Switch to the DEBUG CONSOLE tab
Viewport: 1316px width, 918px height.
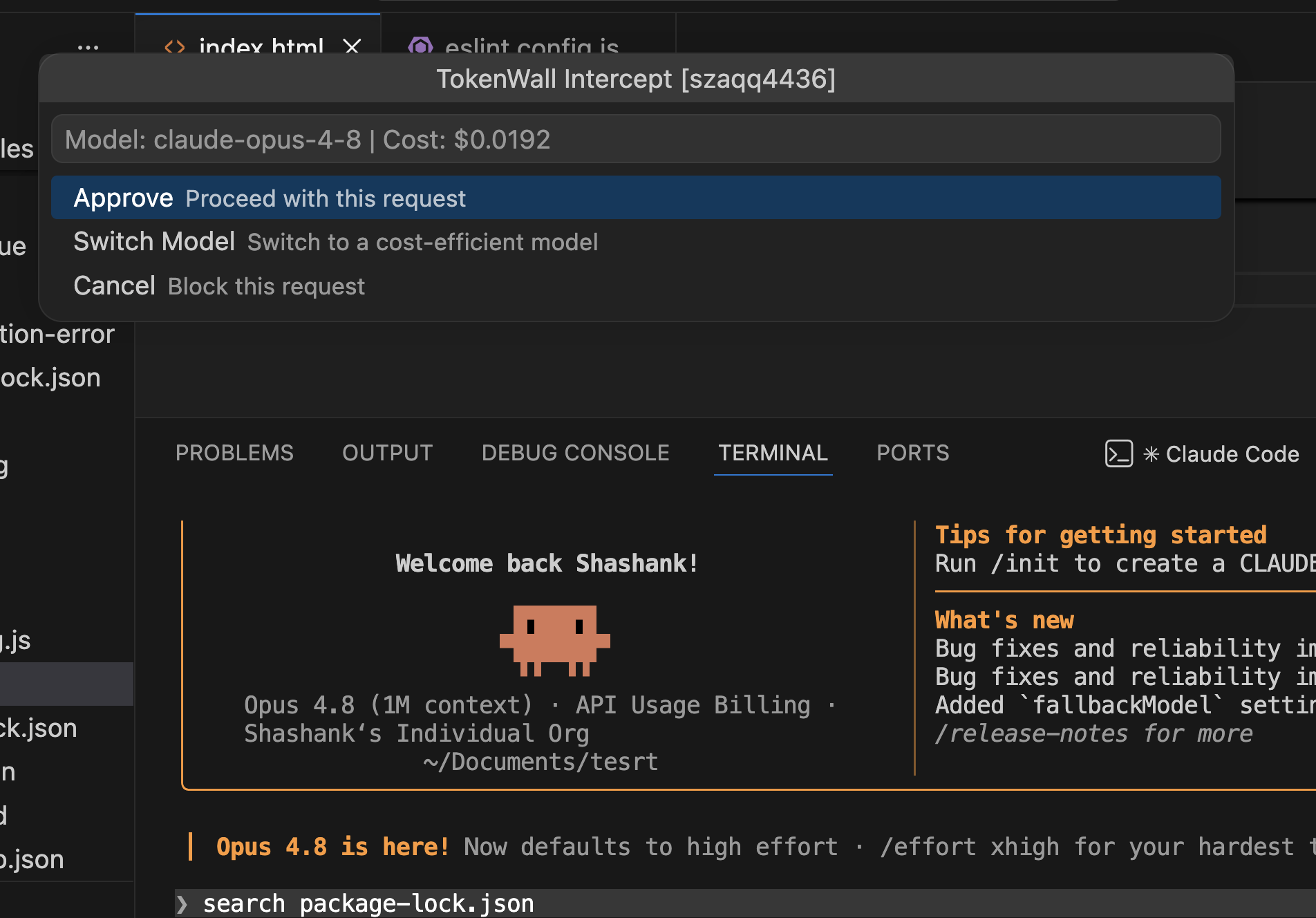click(575, 453)
